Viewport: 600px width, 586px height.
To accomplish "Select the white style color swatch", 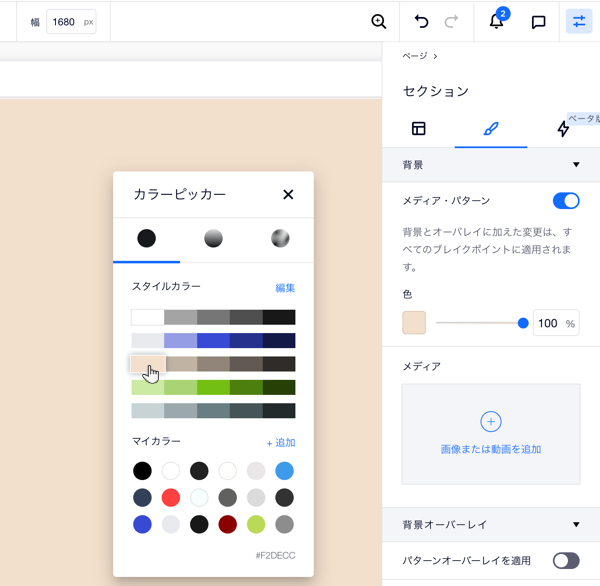I will coord(148,317).
